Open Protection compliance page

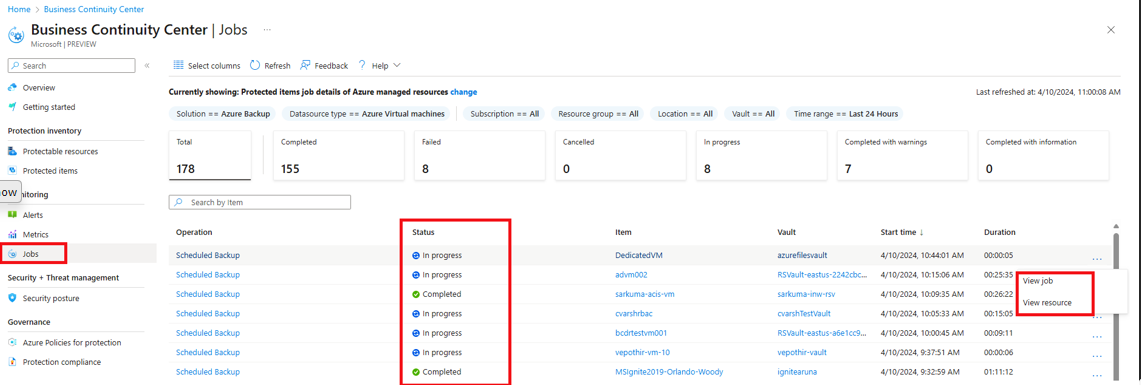(x=61, y=362)
